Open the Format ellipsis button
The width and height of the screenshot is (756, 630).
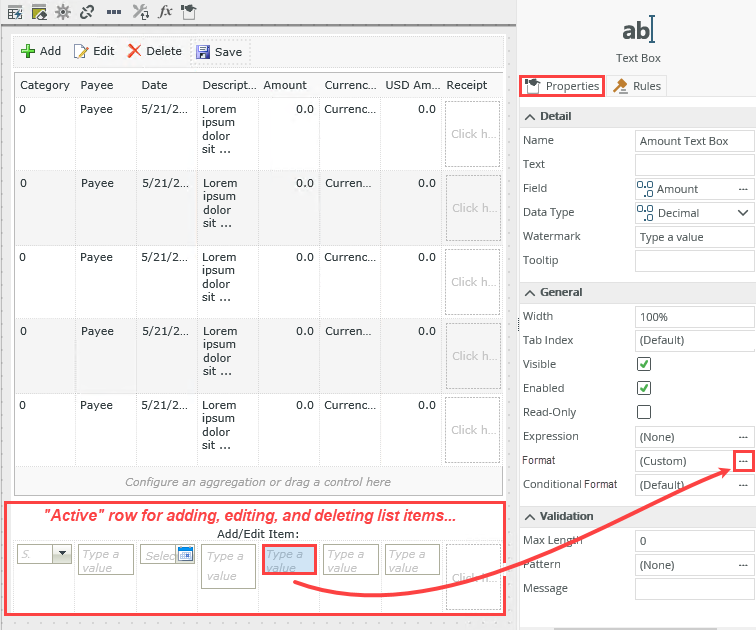[x=743, y=461]
